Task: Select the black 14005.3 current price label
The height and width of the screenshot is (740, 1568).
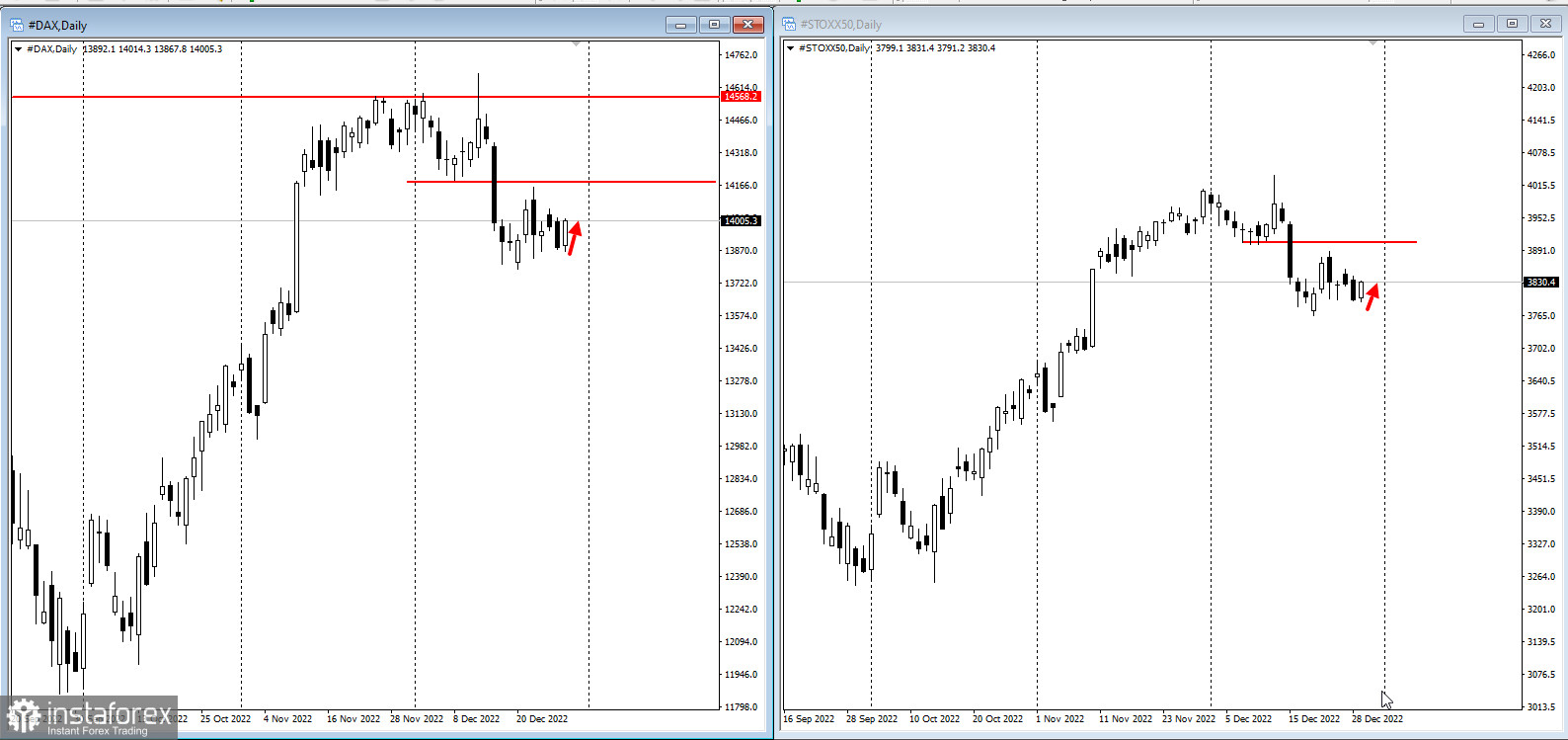Action: [741, 220]
